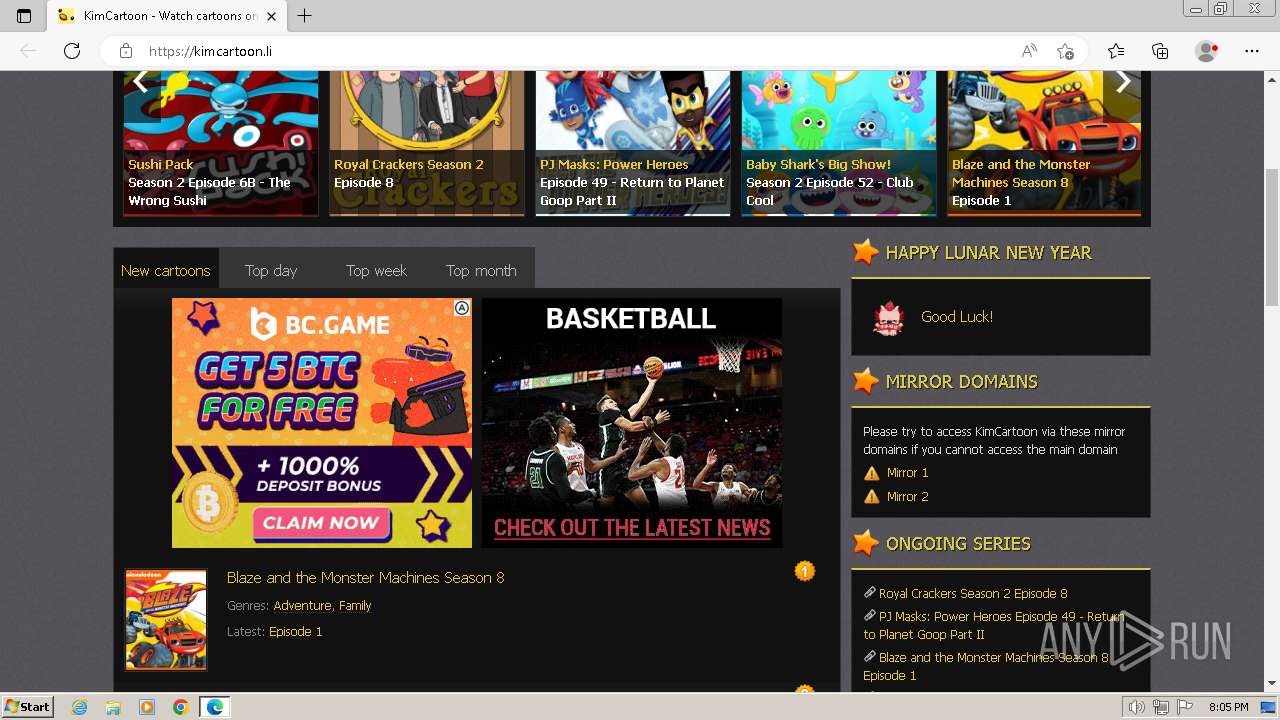
Task: Open Royal Crackers Season 2 Episode 8 card
Action: 427,143
